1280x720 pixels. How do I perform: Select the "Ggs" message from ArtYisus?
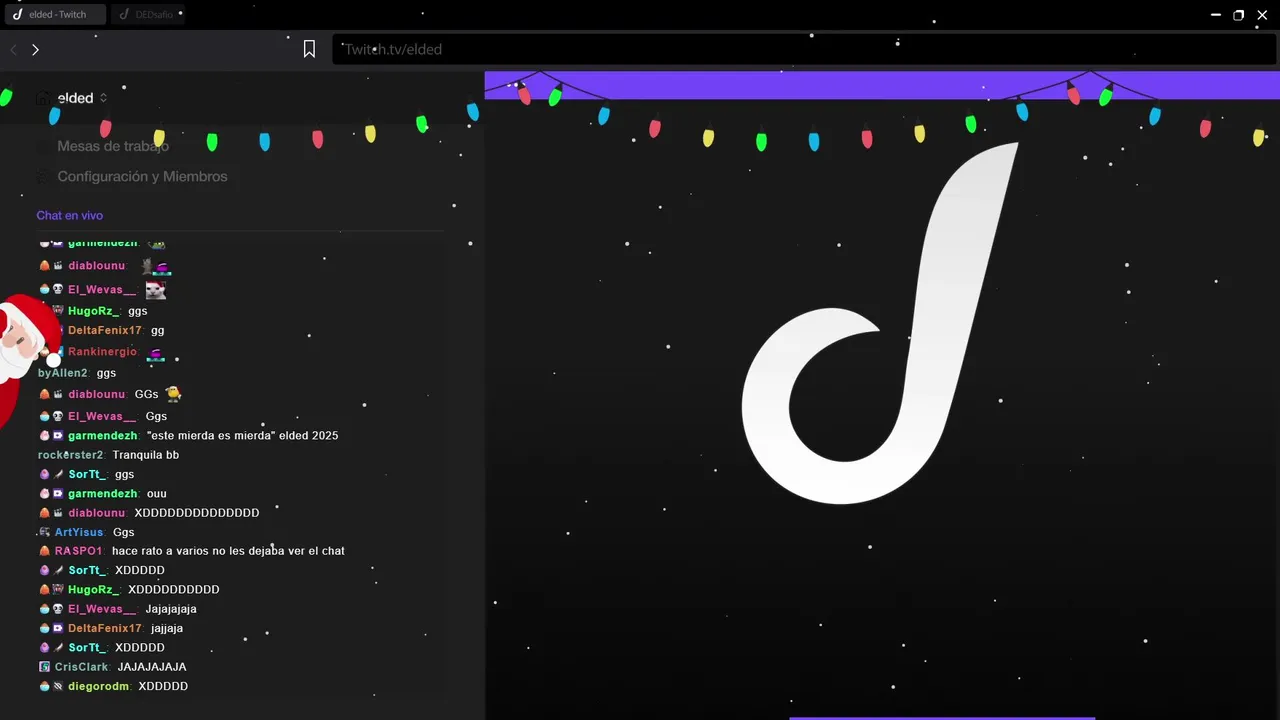(124, 532)
